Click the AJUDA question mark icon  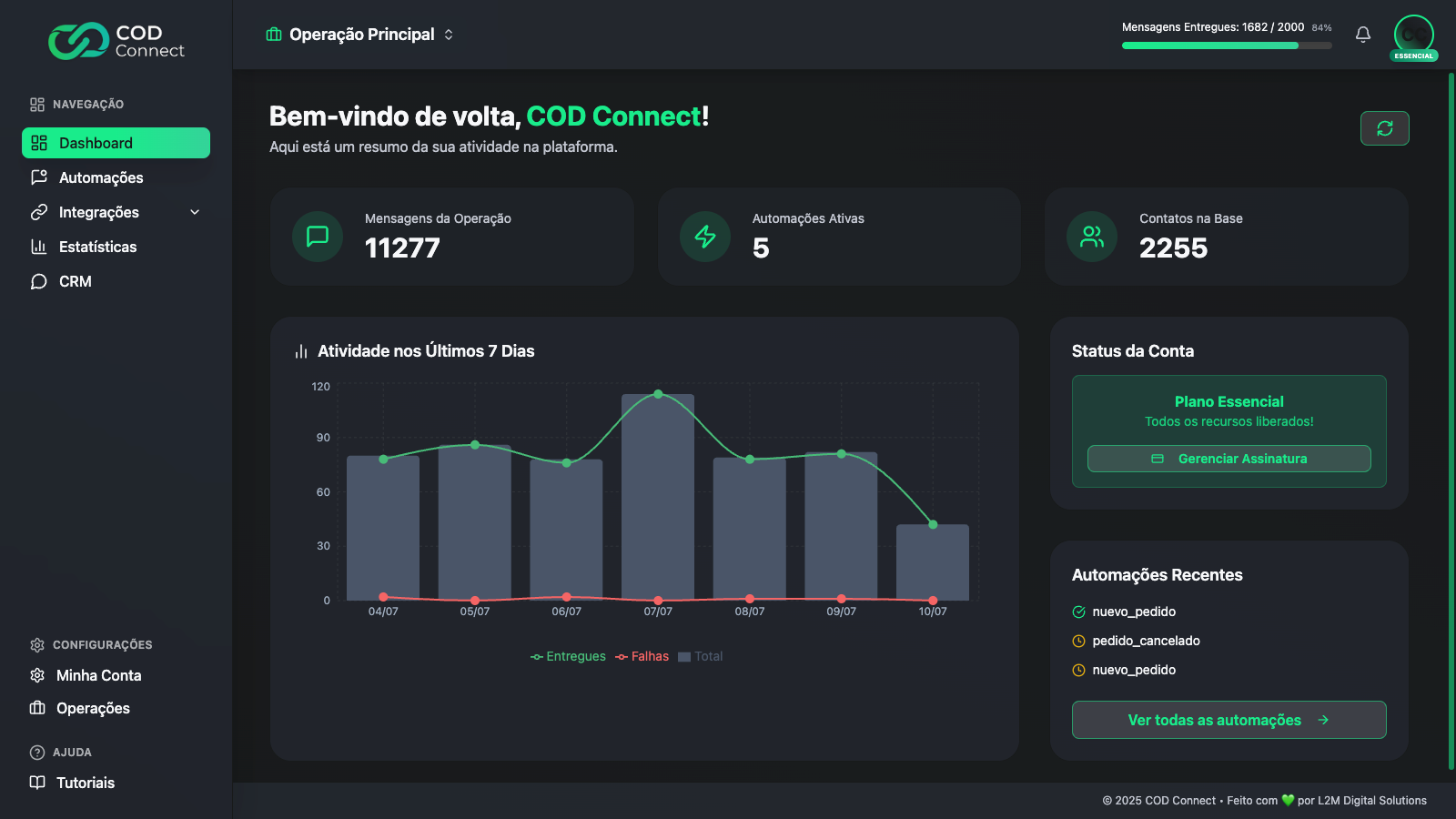point(37,753)
